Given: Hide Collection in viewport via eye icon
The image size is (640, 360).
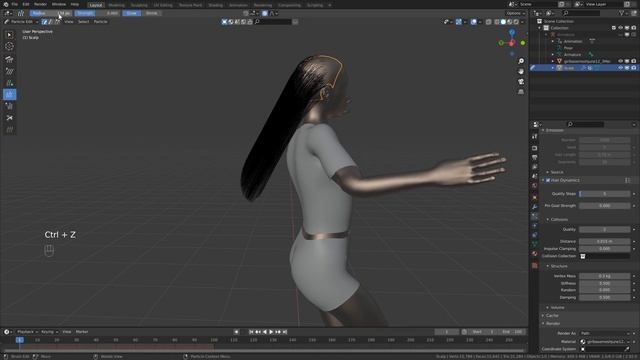Looking at the screenshot, I should [x=620, y=28].
